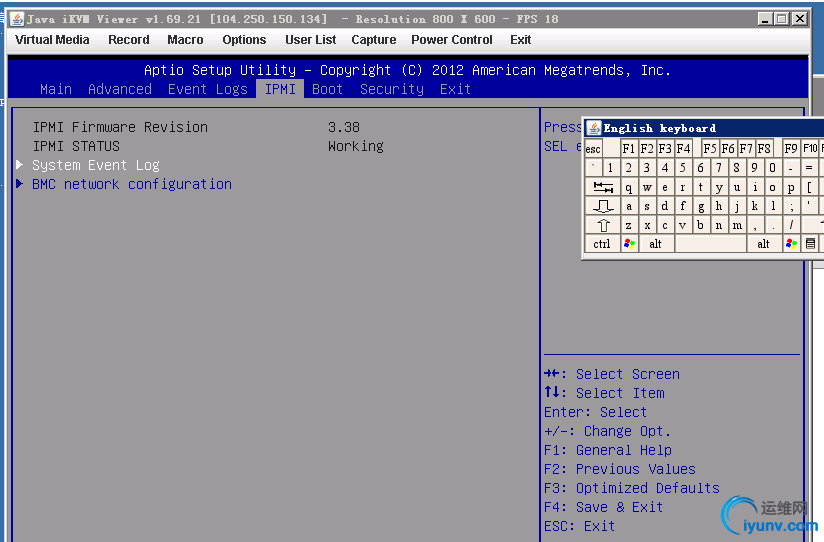
Task: Click the ctrl key on virtual keyboard
Action: 602,243
